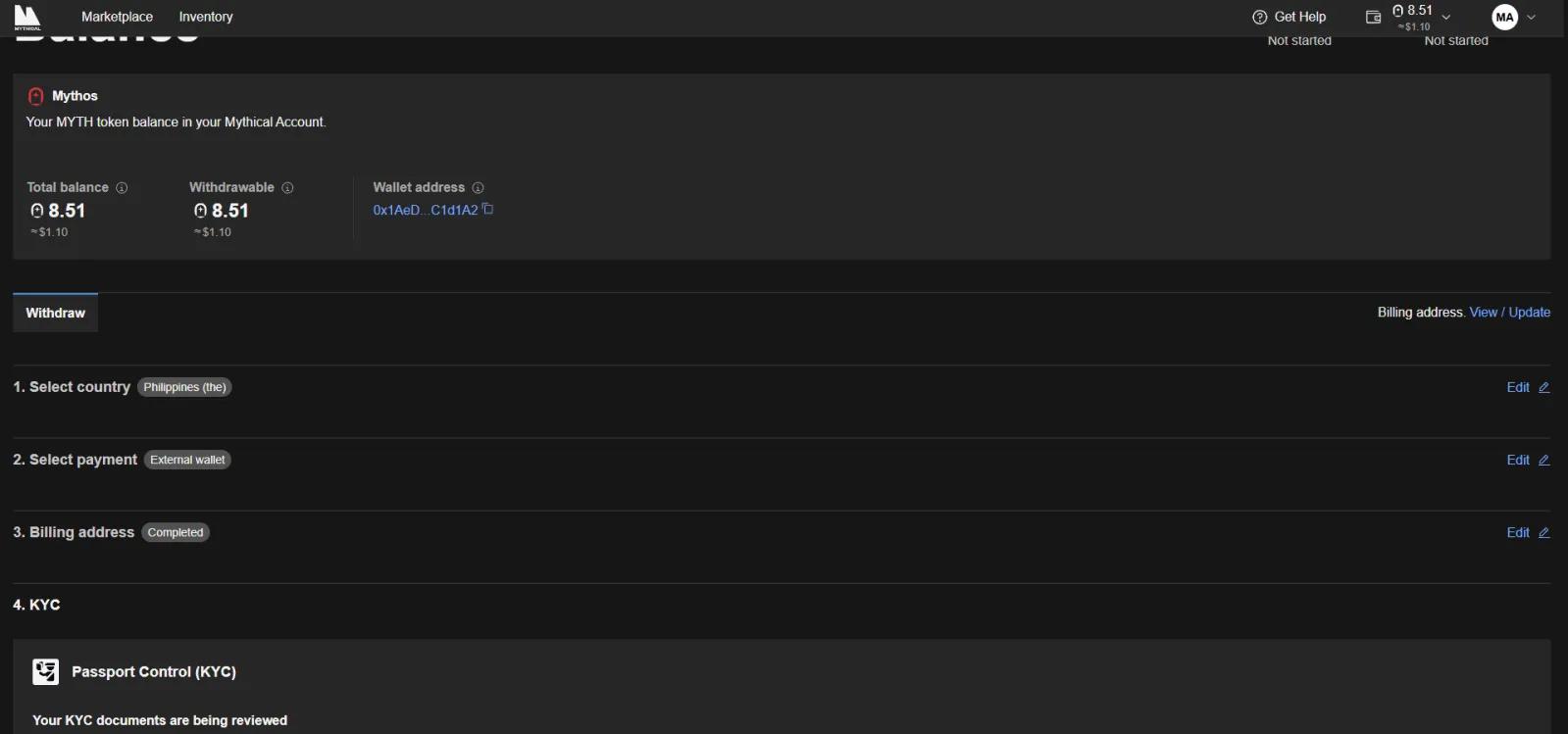Edit the Billing address step
The height and width of the screenshot is (734, 1568).
[1527, 532]
